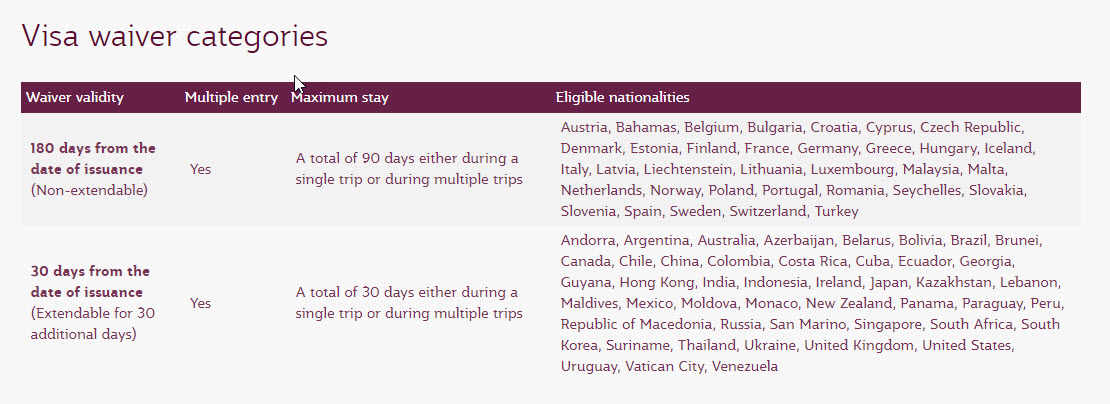This screenshot has height=404, width=1110.
Task: Click the "A total of 30 days" cell
Action: click(407, 302)
